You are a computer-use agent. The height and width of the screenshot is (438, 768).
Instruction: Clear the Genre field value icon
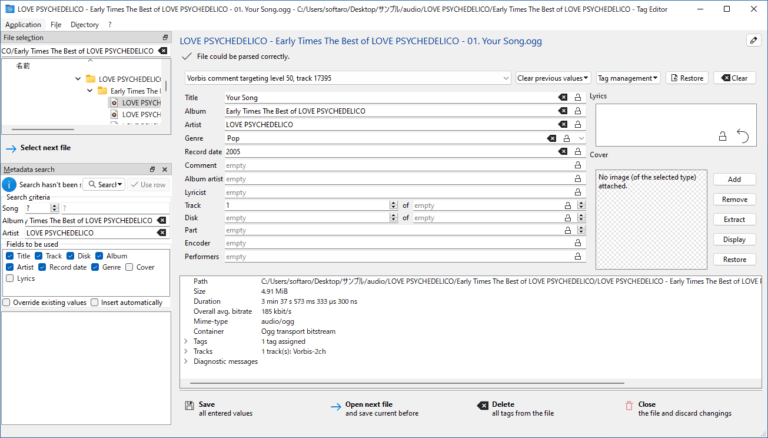tap(552, 138)
